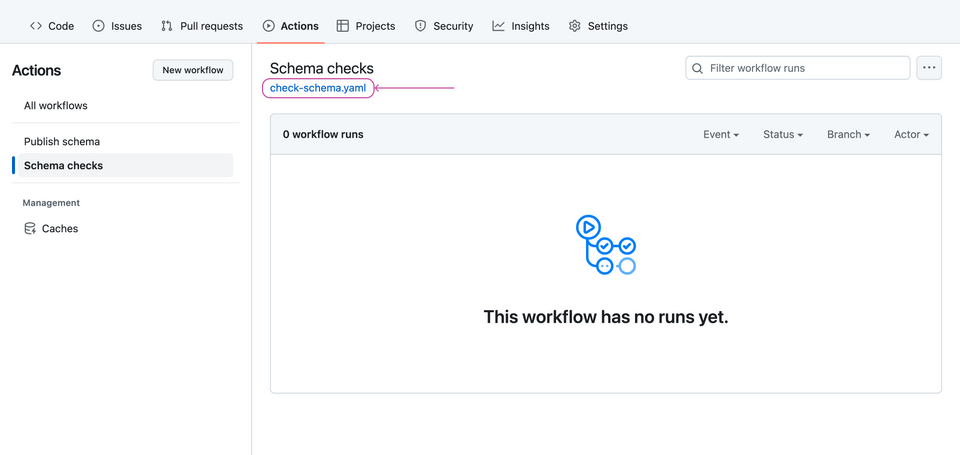Image resolution: width=960 pixels, height=455 pixels.
Task: Click the New workflow button
Action: 193,70
